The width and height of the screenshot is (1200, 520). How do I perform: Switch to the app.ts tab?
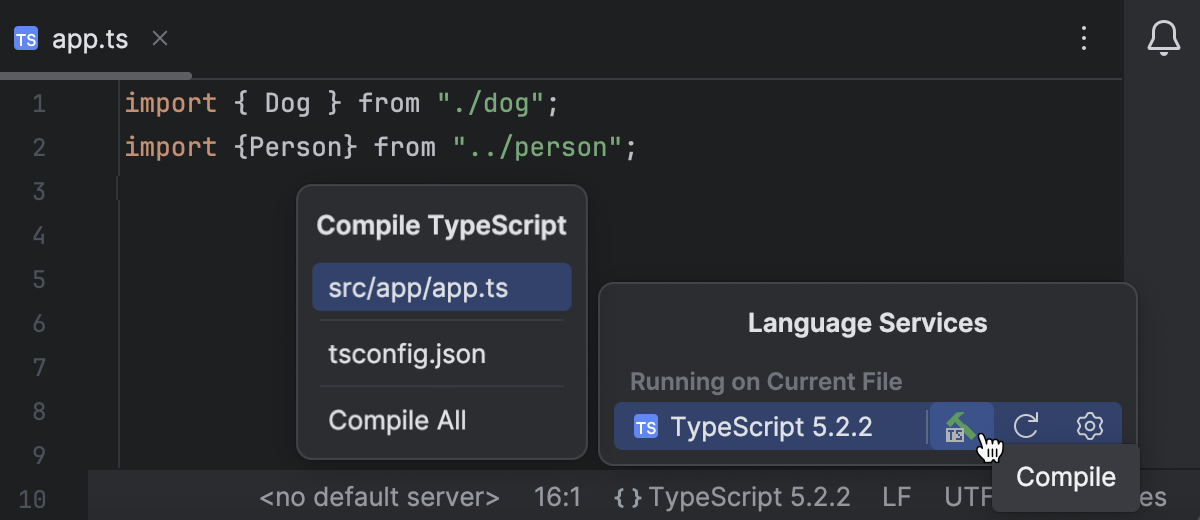(x=89, y=40)
